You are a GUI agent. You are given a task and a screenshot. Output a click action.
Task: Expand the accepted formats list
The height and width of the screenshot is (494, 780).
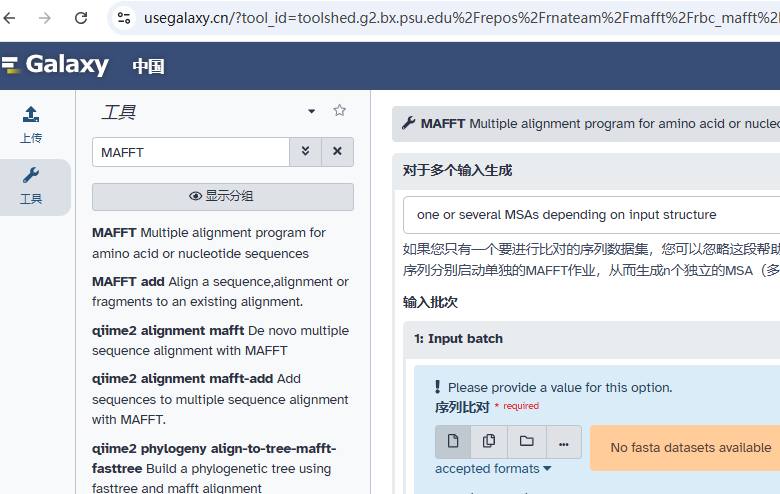(x=493, y=469)
